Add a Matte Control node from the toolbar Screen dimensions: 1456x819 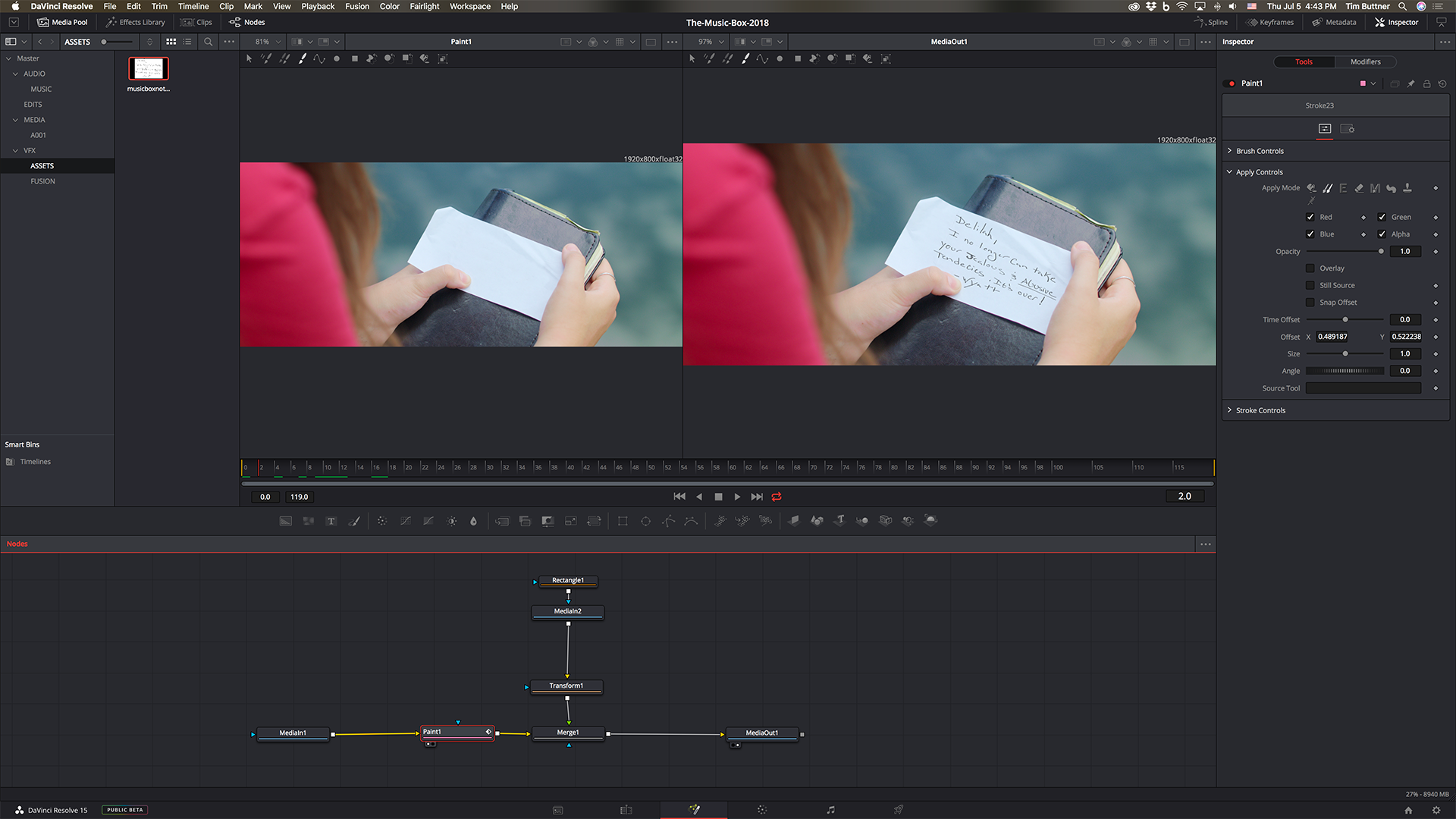coord(548,521)
